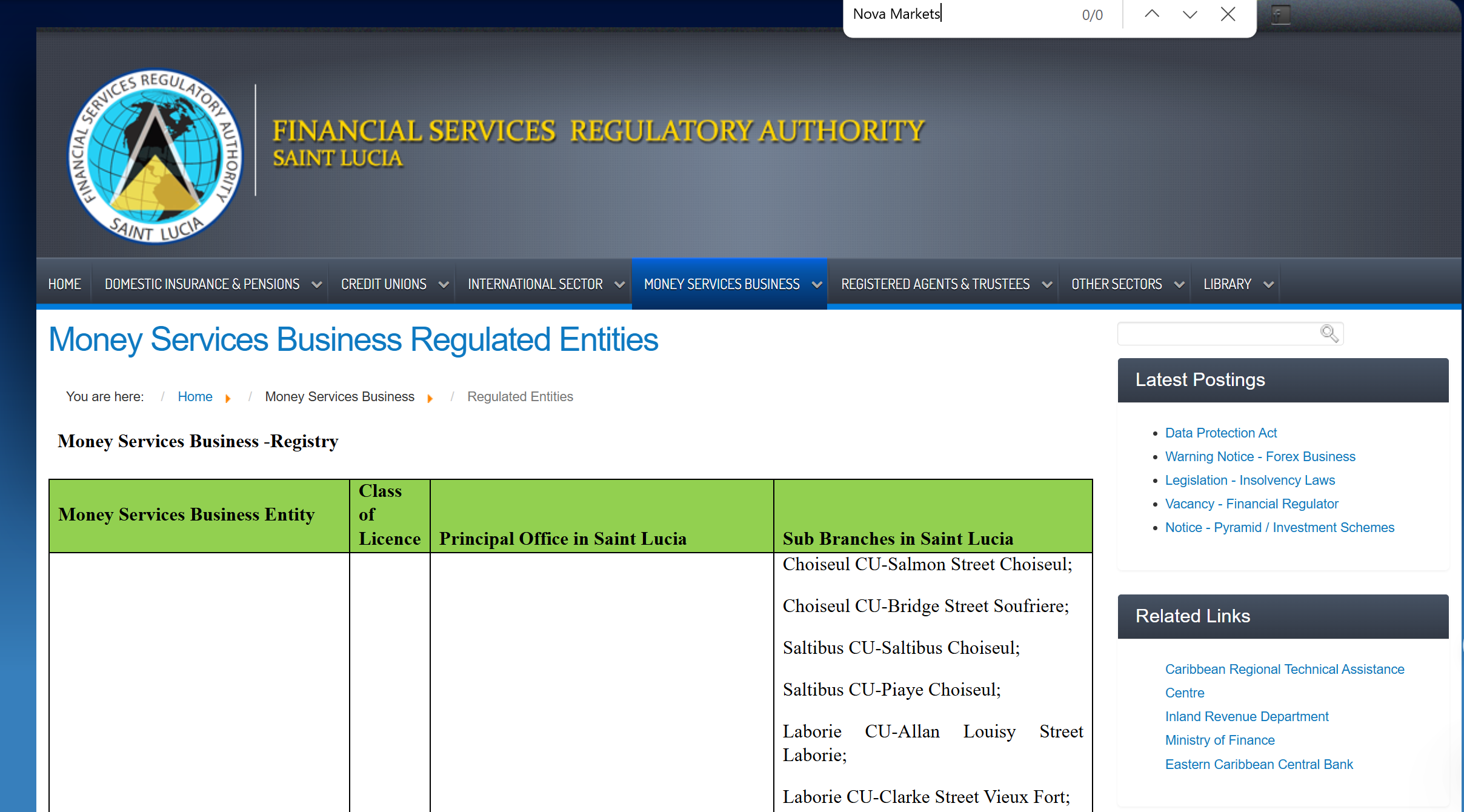Screen dimensions: 1464x812
Task: Open the Ministry of Finance link
Action: click(1219, 740)
